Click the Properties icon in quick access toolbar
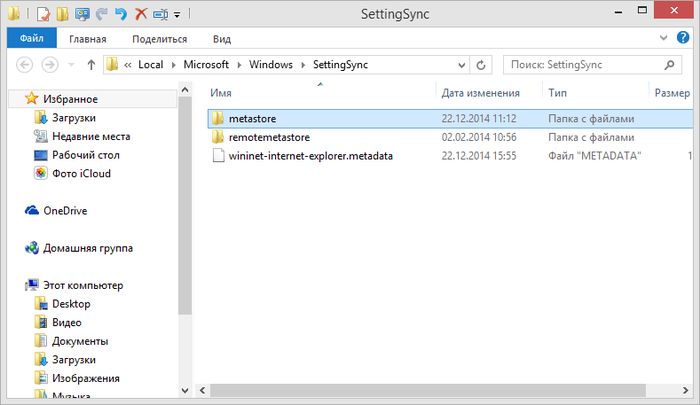 click(x=44, y=15)
